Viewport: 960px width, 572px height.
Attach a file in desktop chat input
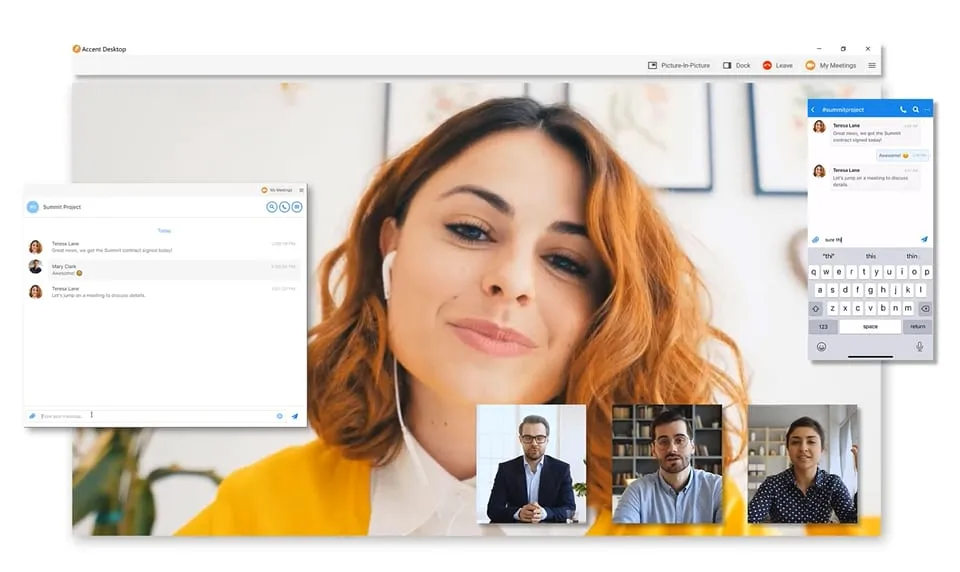(32, 416)
